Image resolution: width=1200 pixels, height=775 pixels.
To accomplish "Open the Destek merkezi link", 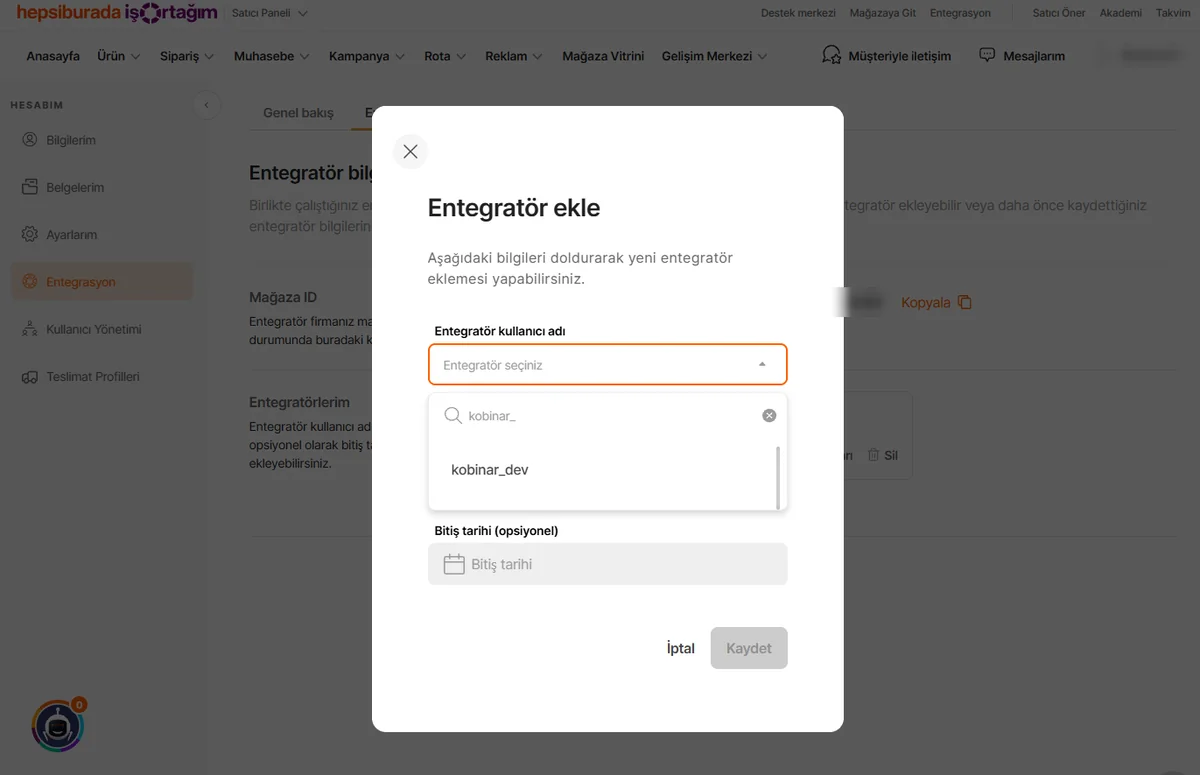I will pos(798,13).
